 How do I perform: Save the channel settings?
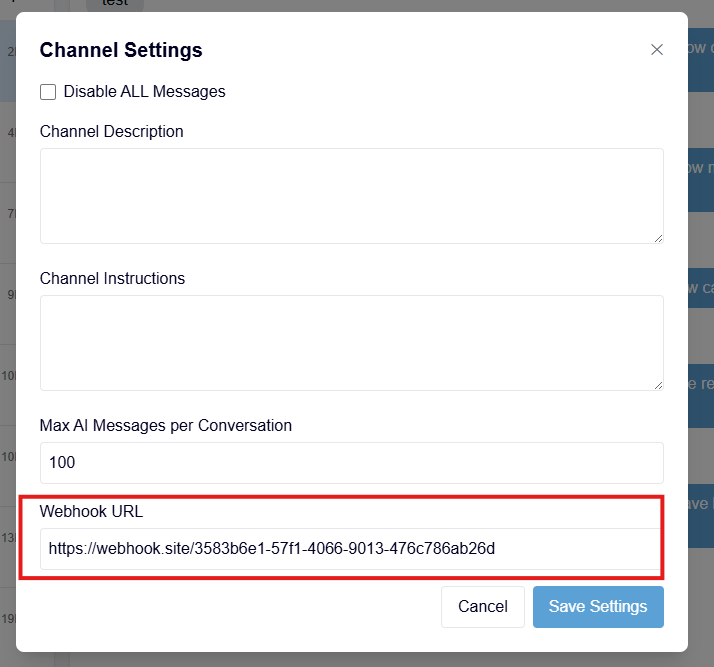point(598,606)
